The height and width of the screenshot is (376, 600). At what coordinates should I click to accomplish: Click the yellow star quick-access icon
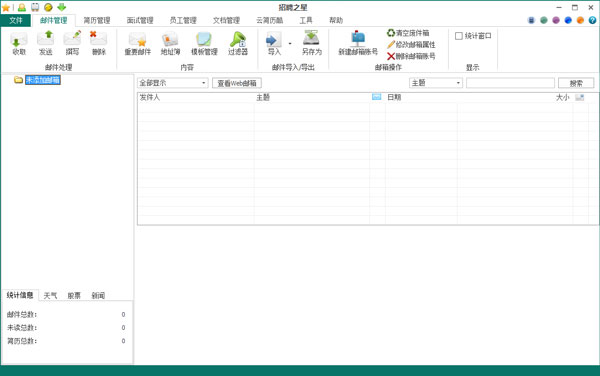click(x=6, y=7)
